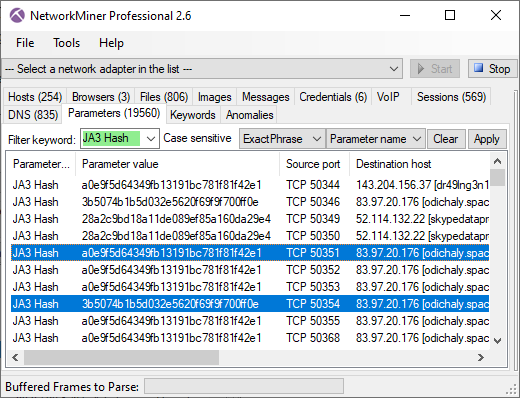The image size is (520, 398).
Task: Switch to the Browsers (3) tab
Action: (x=101, y=97)
